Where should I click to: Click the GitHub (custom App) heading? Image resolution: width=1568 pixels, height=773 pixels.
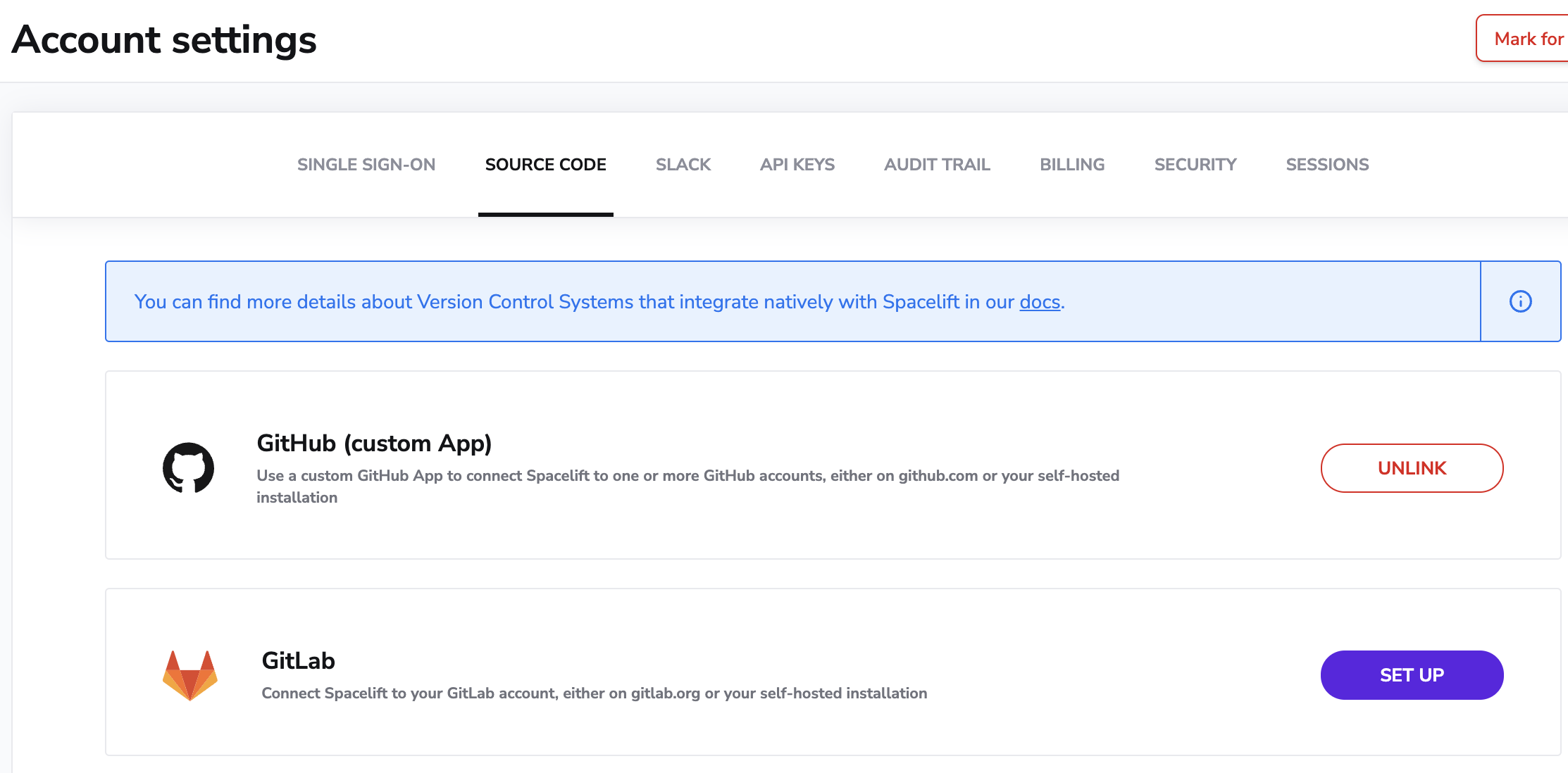[x=375, y=443]
